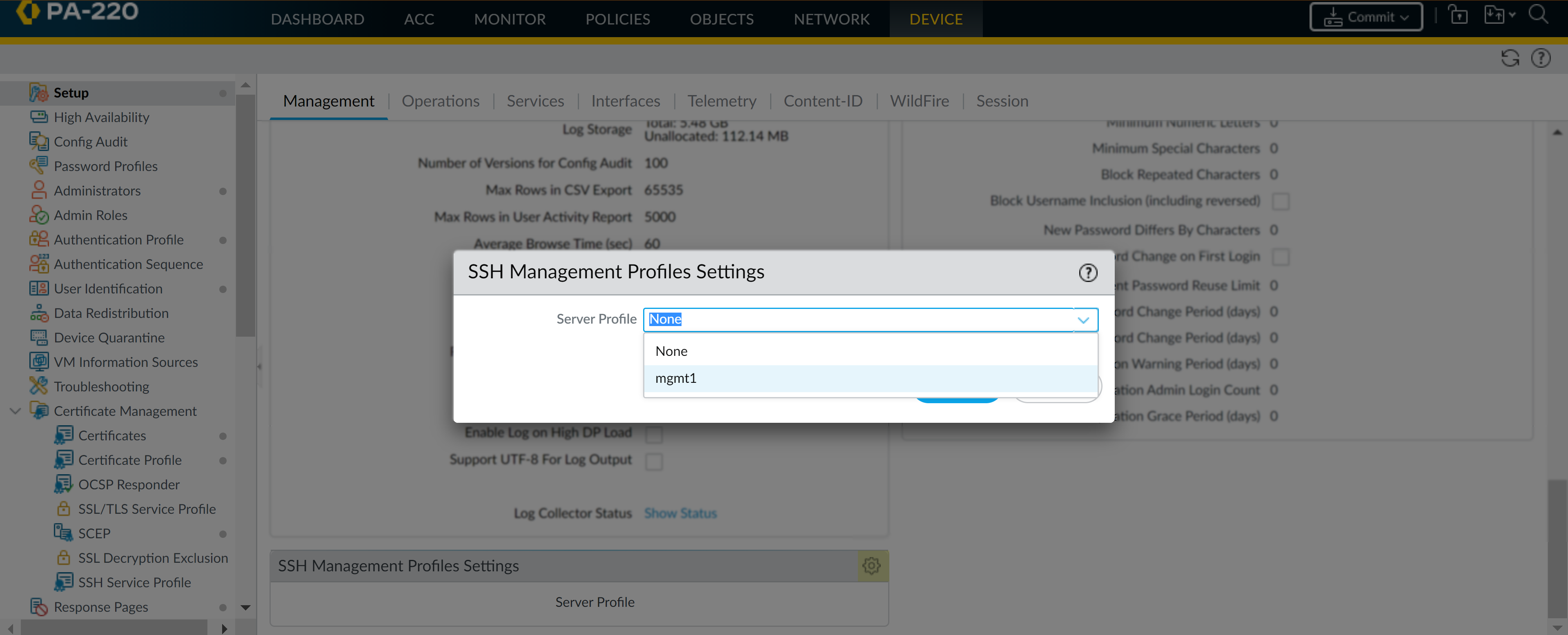The width and height of the screenshot is (1568, 635).
Task: Click the Commit button
Action: click(x=1365, y=17)
